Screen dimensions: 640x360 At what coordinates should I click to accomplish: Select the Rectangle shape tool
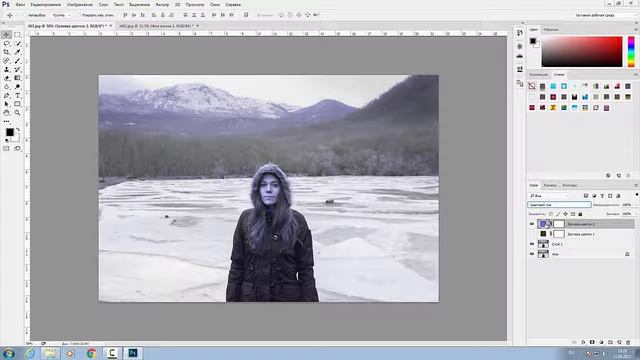(x=17, y=104)
